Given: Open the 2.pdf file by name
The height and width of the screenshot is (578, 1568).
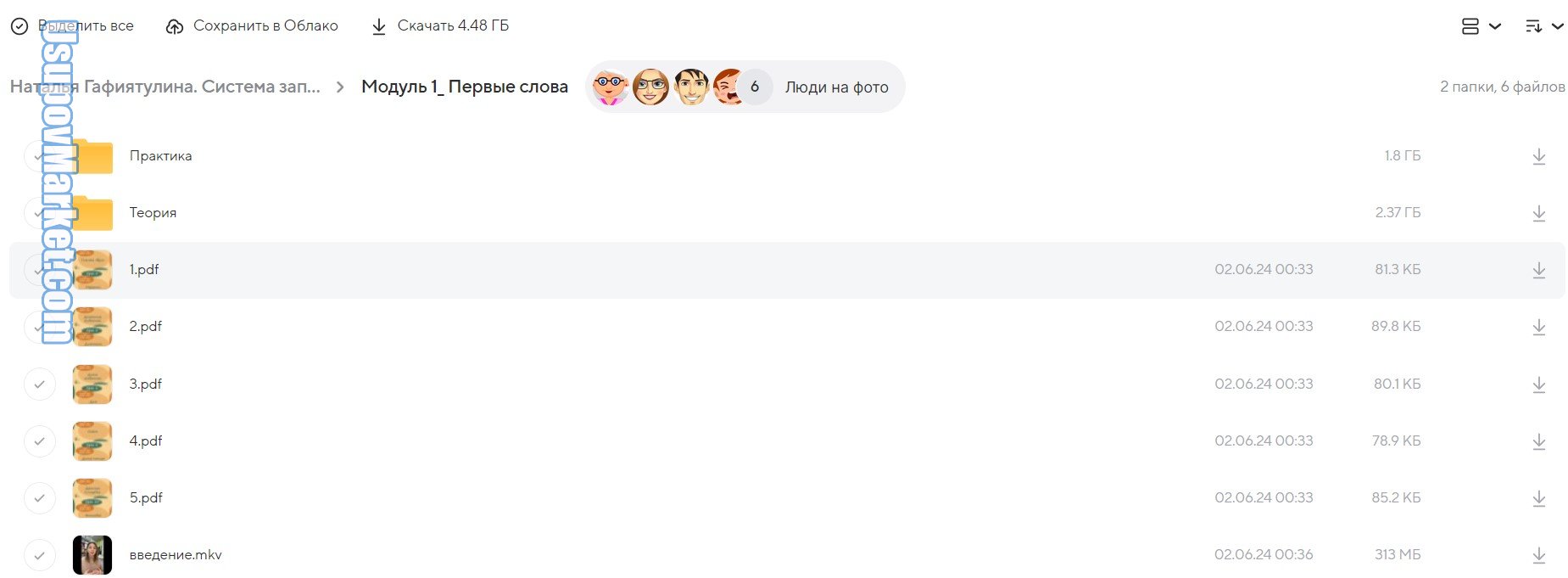Looking at the screenshot, I should pyautogui.click(x=145, y=327).
